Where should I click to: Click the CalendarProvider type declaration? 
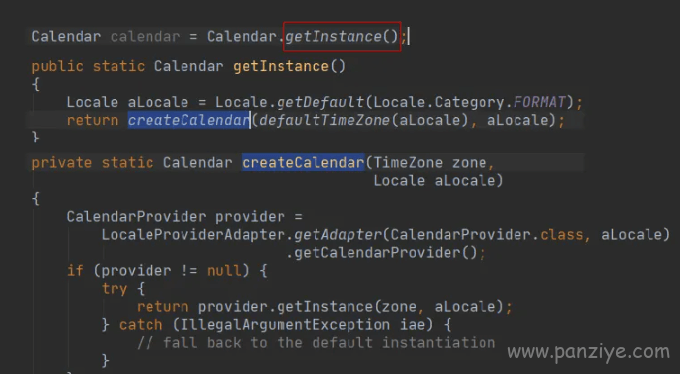[136, 217]
